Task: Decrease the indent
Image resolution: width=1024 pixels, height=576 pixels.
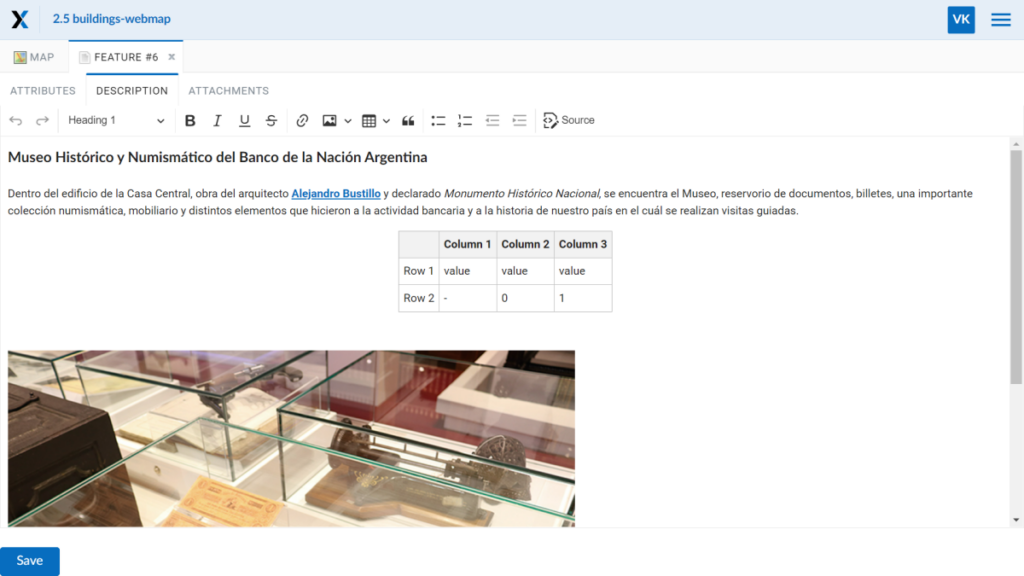Action: [x=492, y=120]
